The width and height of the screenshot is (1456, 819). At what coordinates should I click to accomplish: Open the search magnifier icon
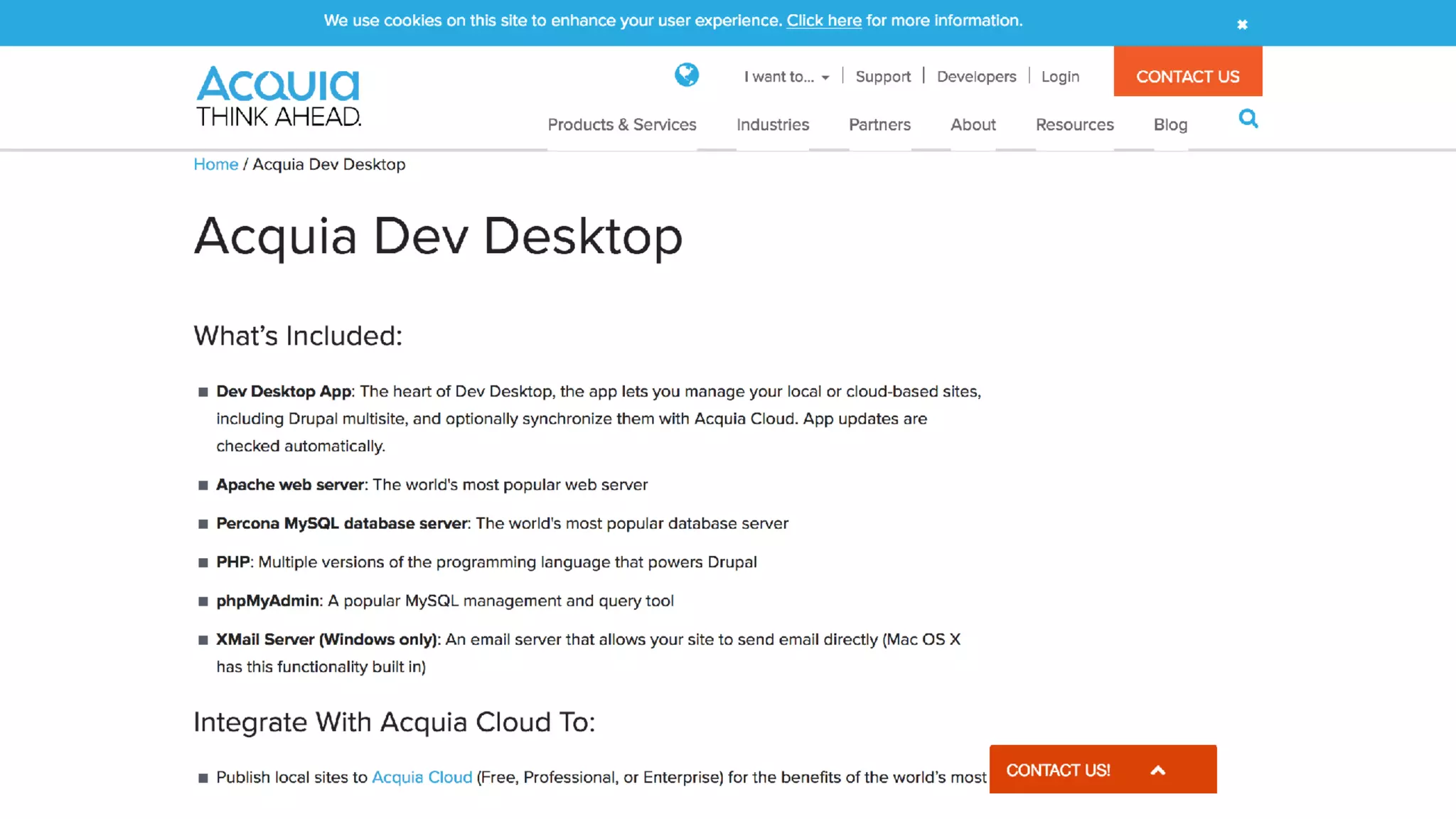pos(1248,119)
